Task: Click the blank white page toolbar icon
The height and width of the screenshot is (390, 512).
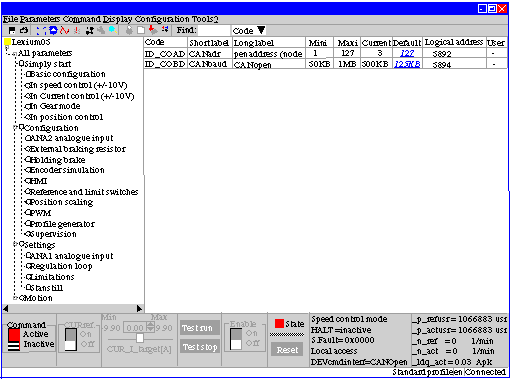Action: click(x=141, y=30)
